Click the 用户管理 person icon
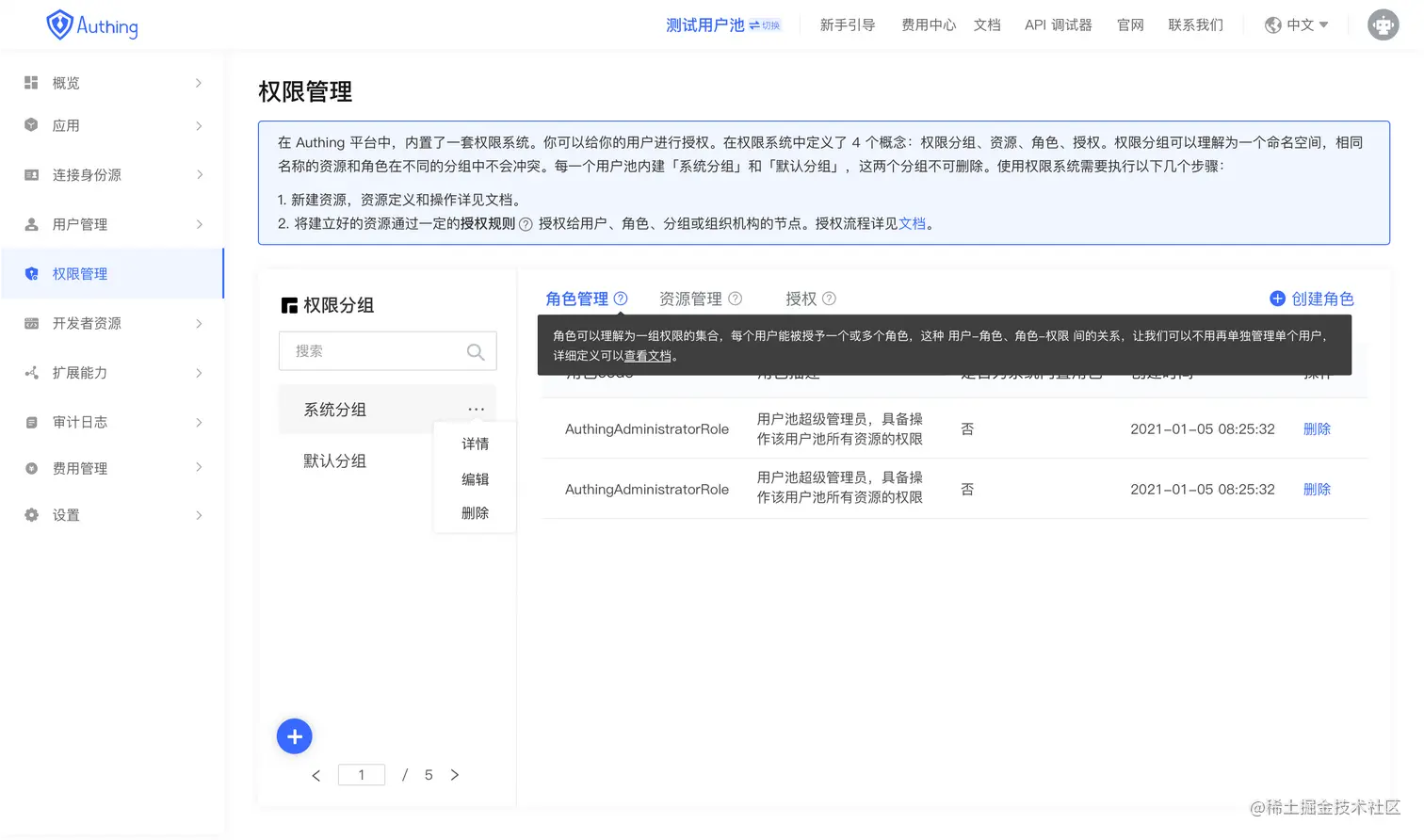Image resolution: width=1424 pixels, height=840 pixels. click(31, 224)
